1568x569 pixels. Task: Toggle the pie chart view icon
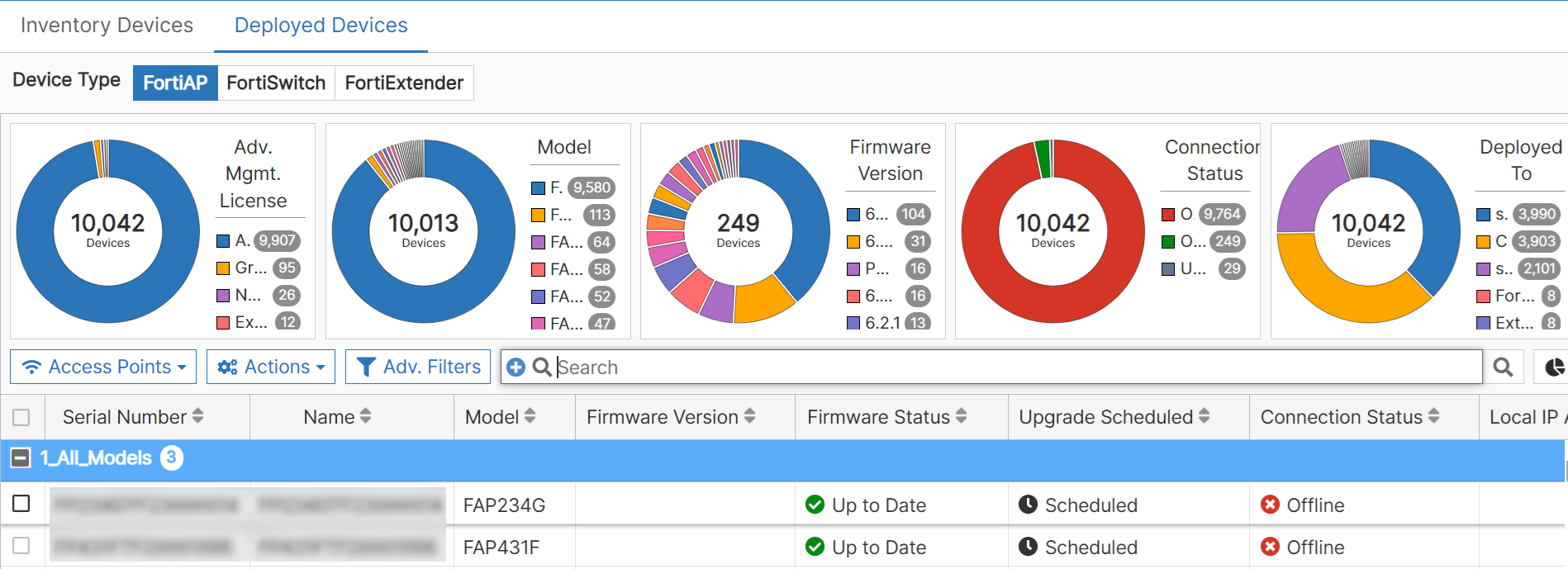[1554, 367]
